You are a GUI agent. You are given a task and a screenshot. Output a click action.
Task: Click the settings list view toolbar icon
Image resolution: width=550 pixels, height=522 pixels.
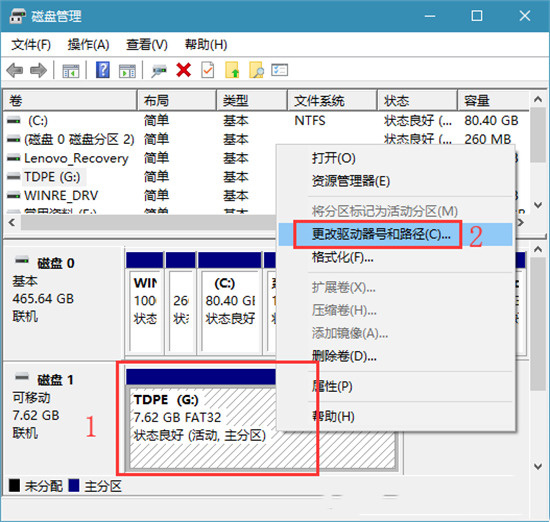280,70
